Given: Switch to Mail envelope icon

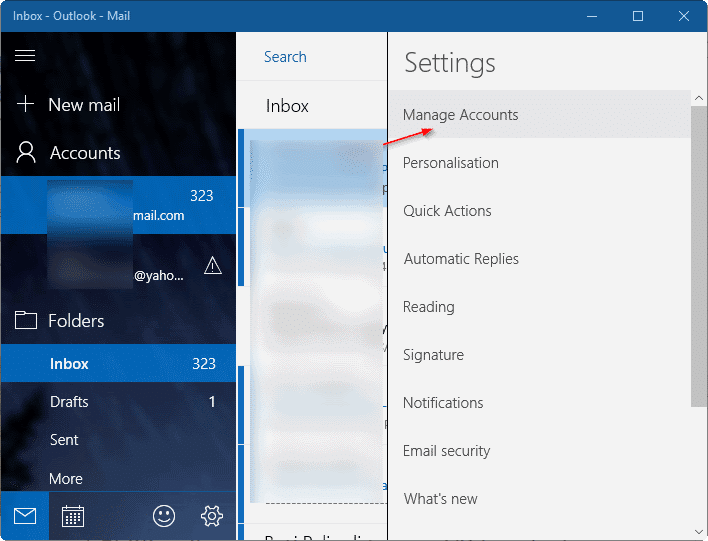Looking at the screenshot, I should coord(25,516).
